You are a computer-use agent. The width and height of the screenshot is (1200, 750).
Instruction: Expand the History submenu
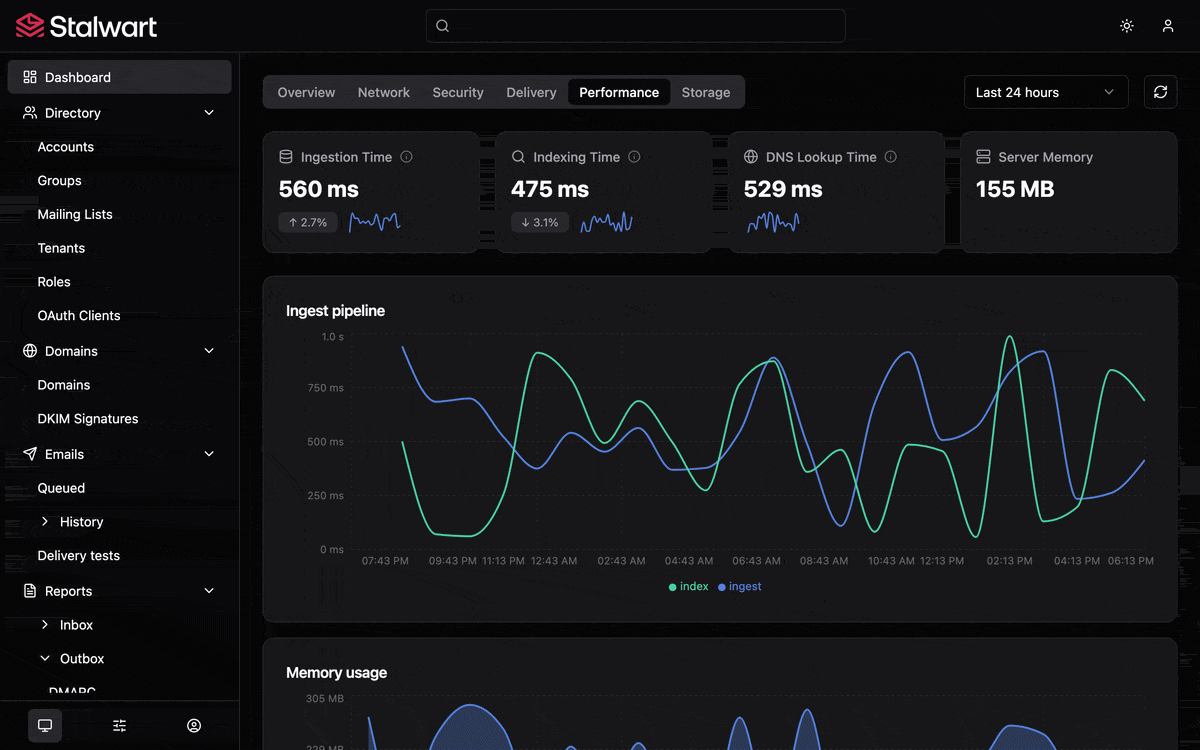tap(45, 522)
